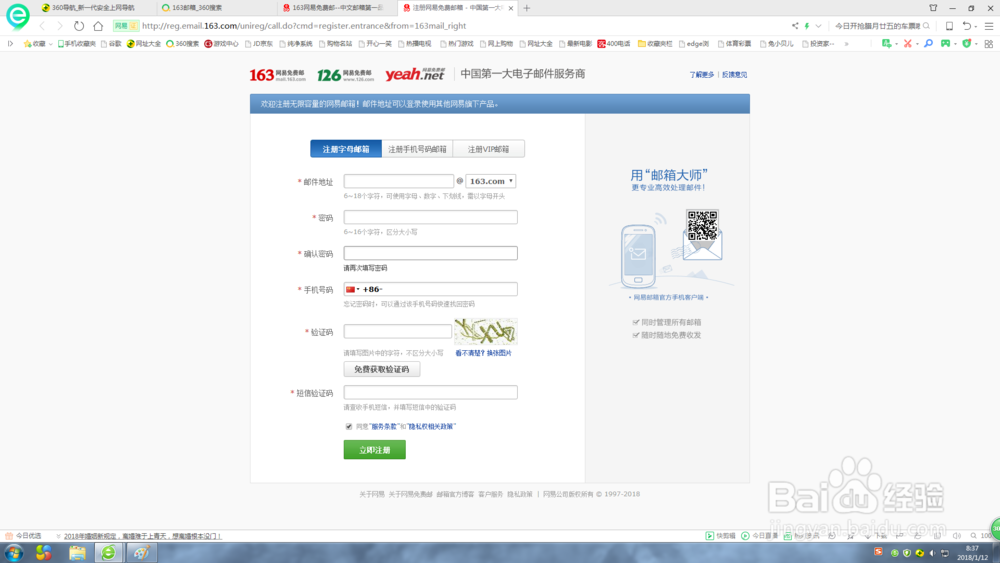Toggle the 同时管理所有邮箱 checkbox

tap(636, 322)
